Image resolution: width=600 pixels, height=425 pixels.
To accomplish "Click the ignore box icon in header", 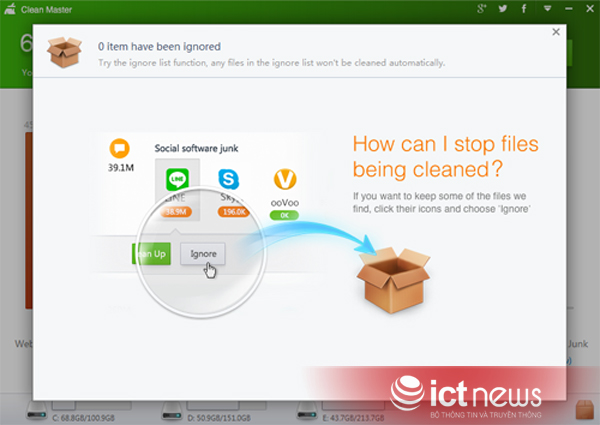I will coord(64,52).
